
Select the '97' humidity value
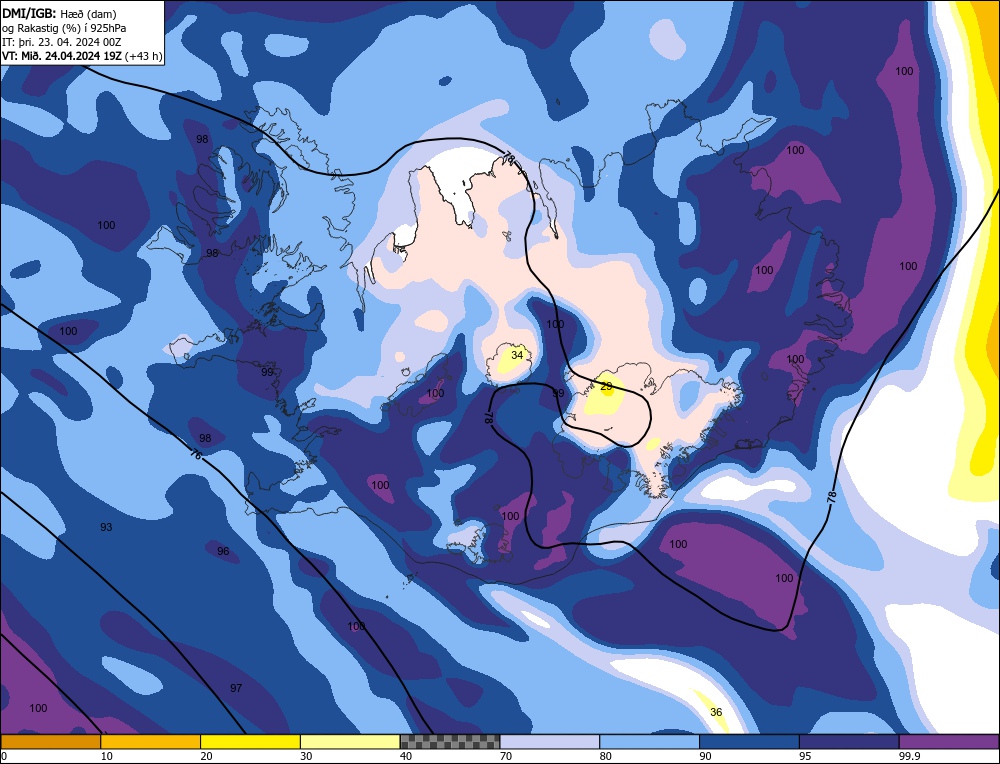(236, 687)
